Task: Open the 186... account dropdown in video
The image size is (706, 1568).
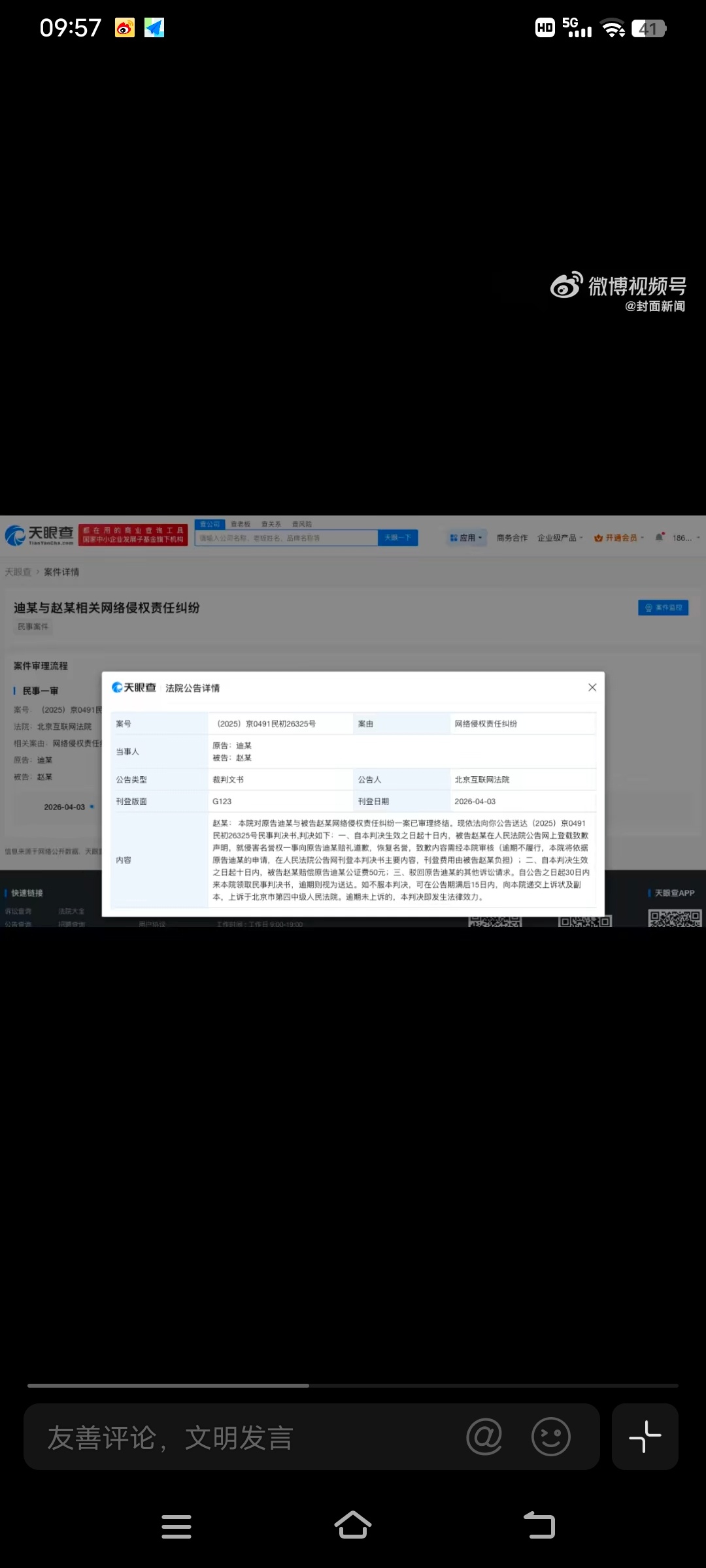Action: click(686, 538)
